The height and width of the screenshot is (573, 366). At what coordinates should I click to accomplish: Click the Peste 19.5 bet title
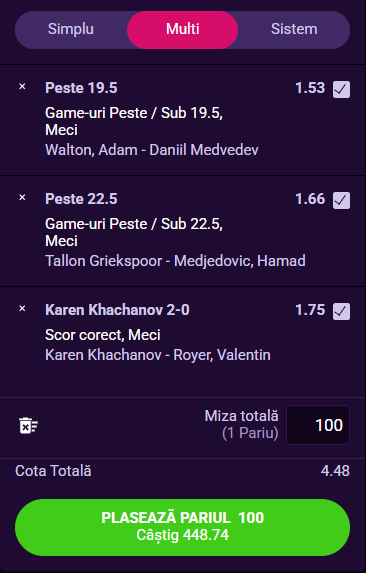point(81,88)
